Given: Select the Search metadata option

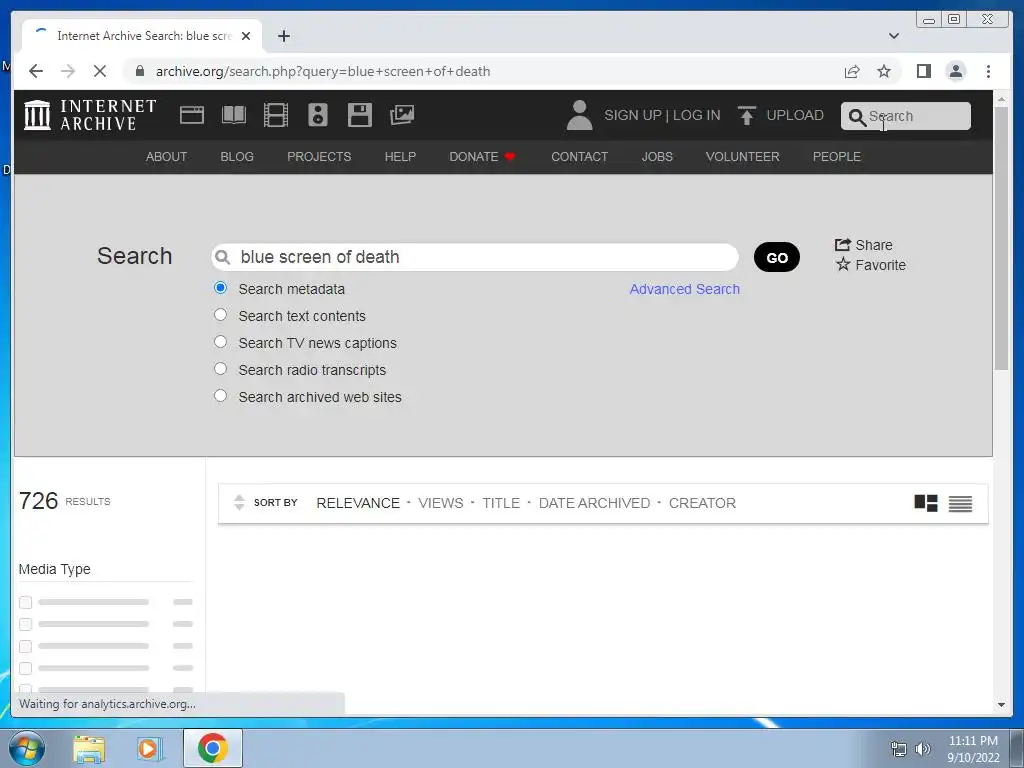Looking at the screenshot, I should (221, 288).
